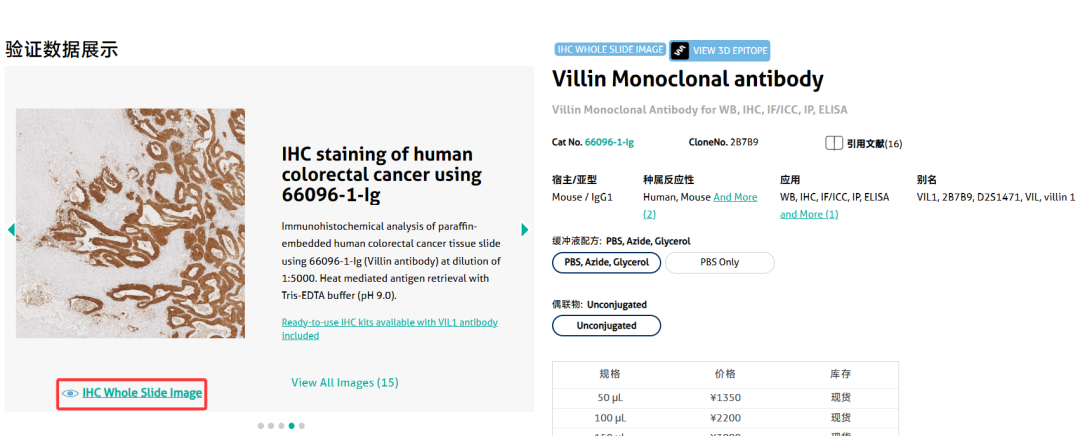This screenshot has width=1080, height=436.
Task: Select the first carousel dot
Action: click(x=260, y=426)
